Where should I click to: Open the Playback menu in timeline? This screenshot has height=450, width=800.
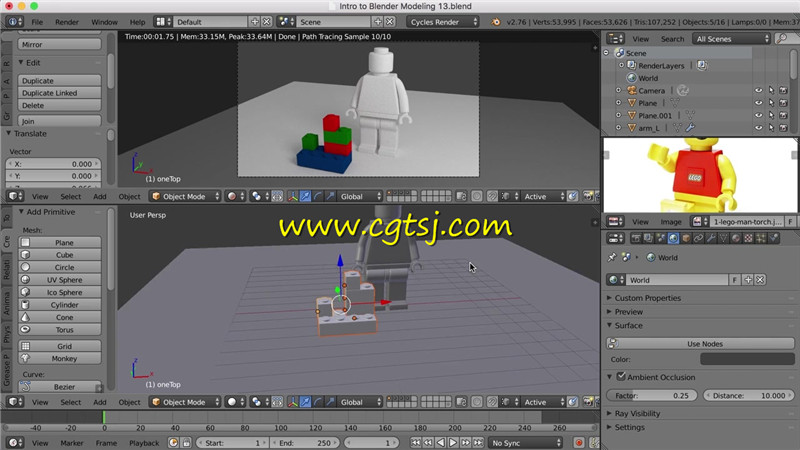tap(144, 443)
